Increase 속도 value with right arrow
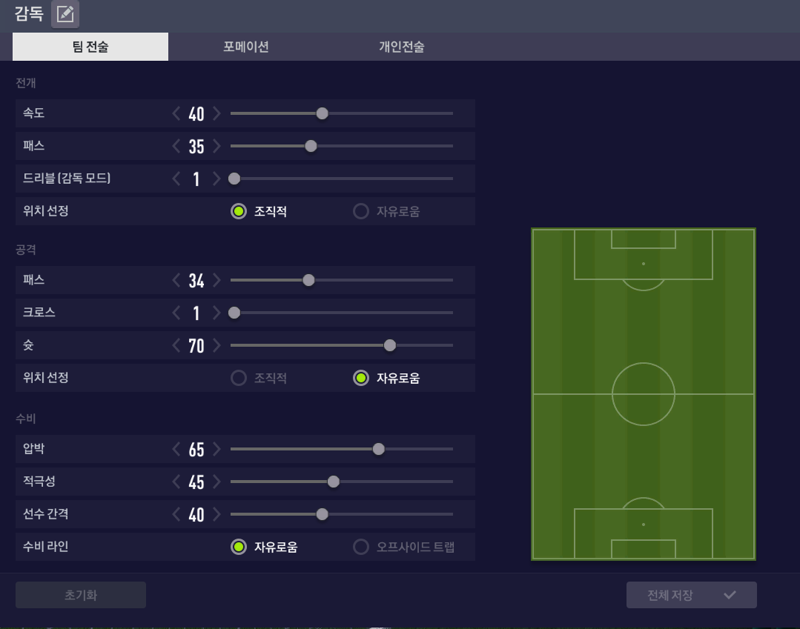 (217, 113)
